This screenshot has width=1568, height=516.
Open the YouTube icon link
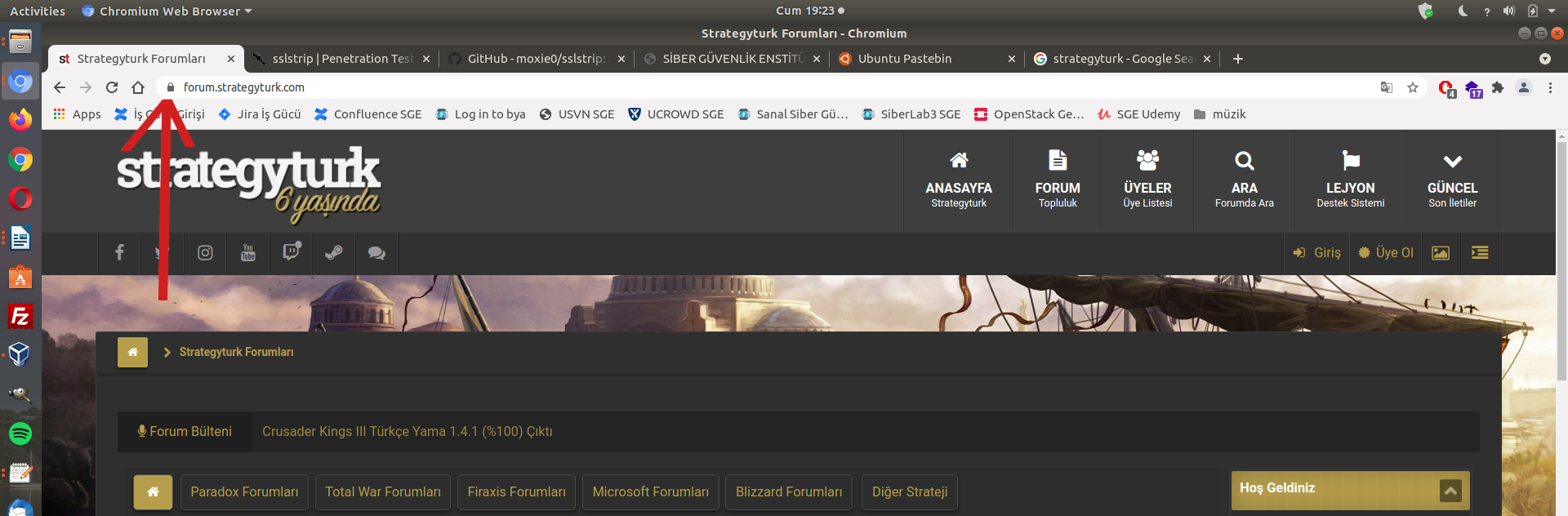point(248,253)
